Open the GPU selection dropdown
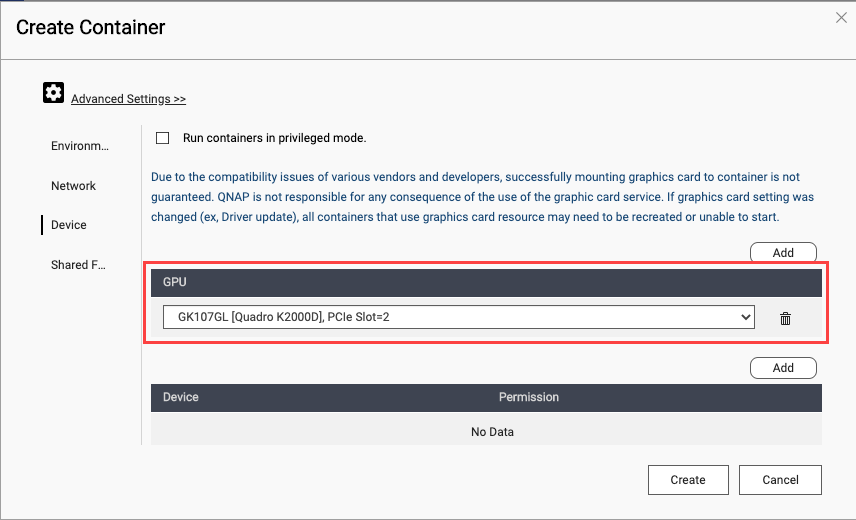The image size is (856, 520). 458,317
